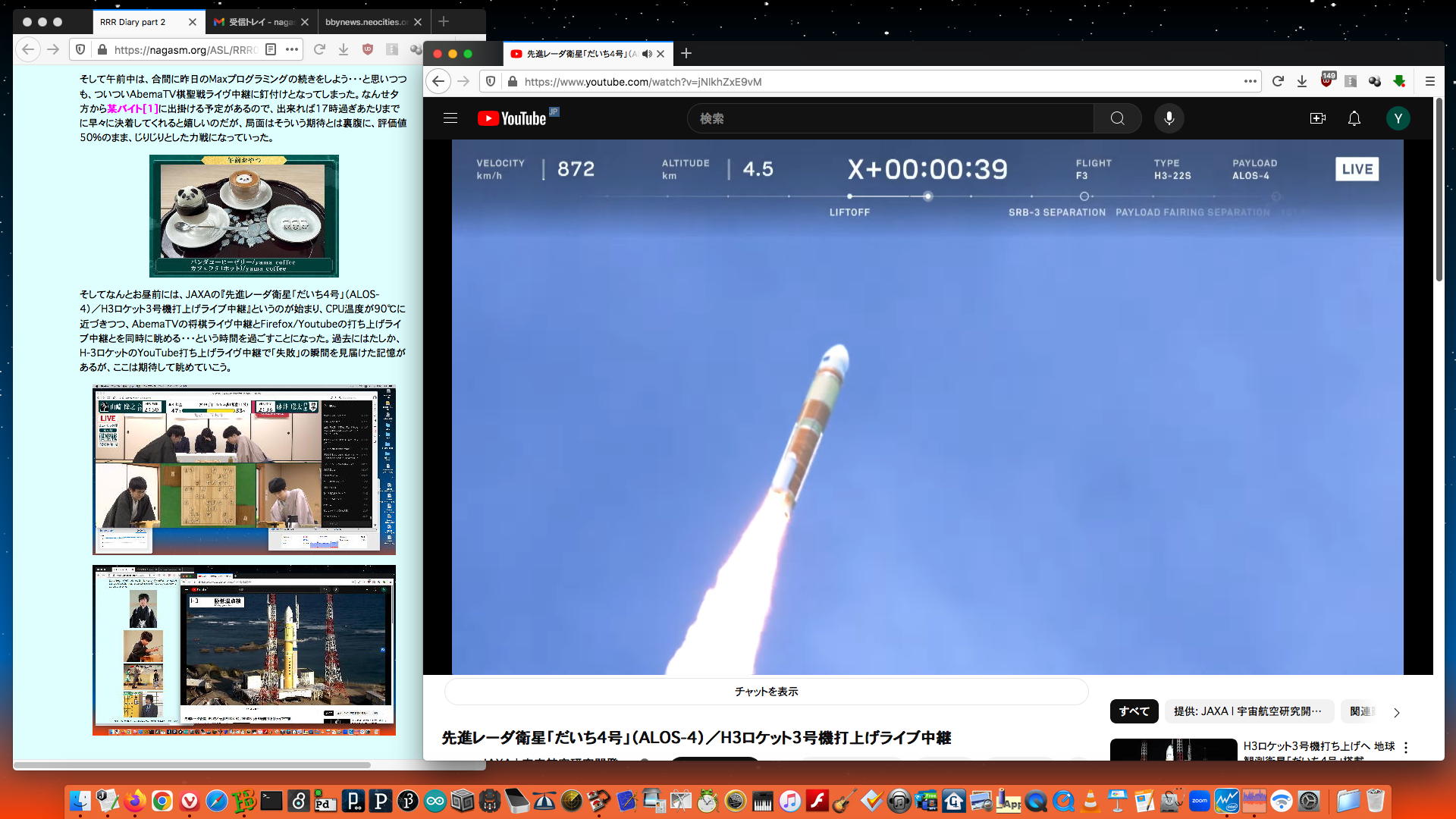Open the YouTube address bar page actions (…) menu
The image size is (1456, 819).
(x=1250, y=81)
